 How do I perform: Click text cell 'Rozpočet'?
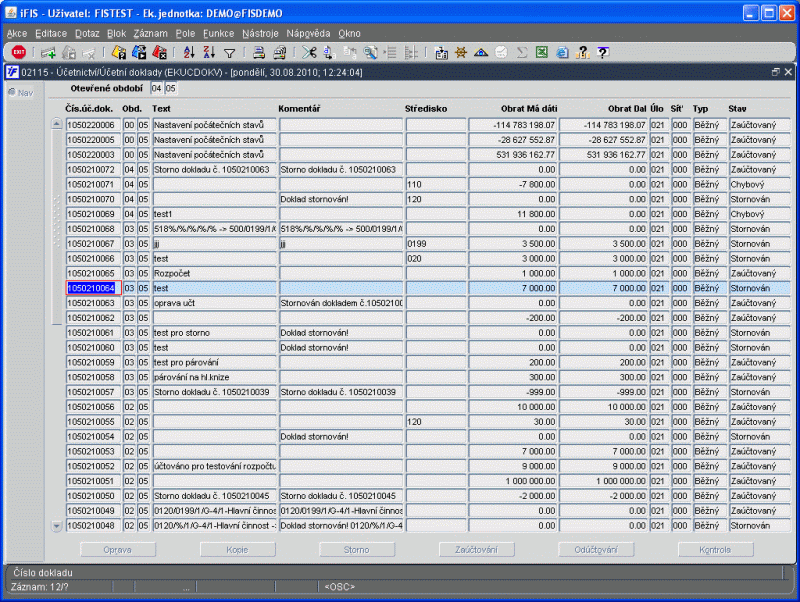(x=214, y=273)
